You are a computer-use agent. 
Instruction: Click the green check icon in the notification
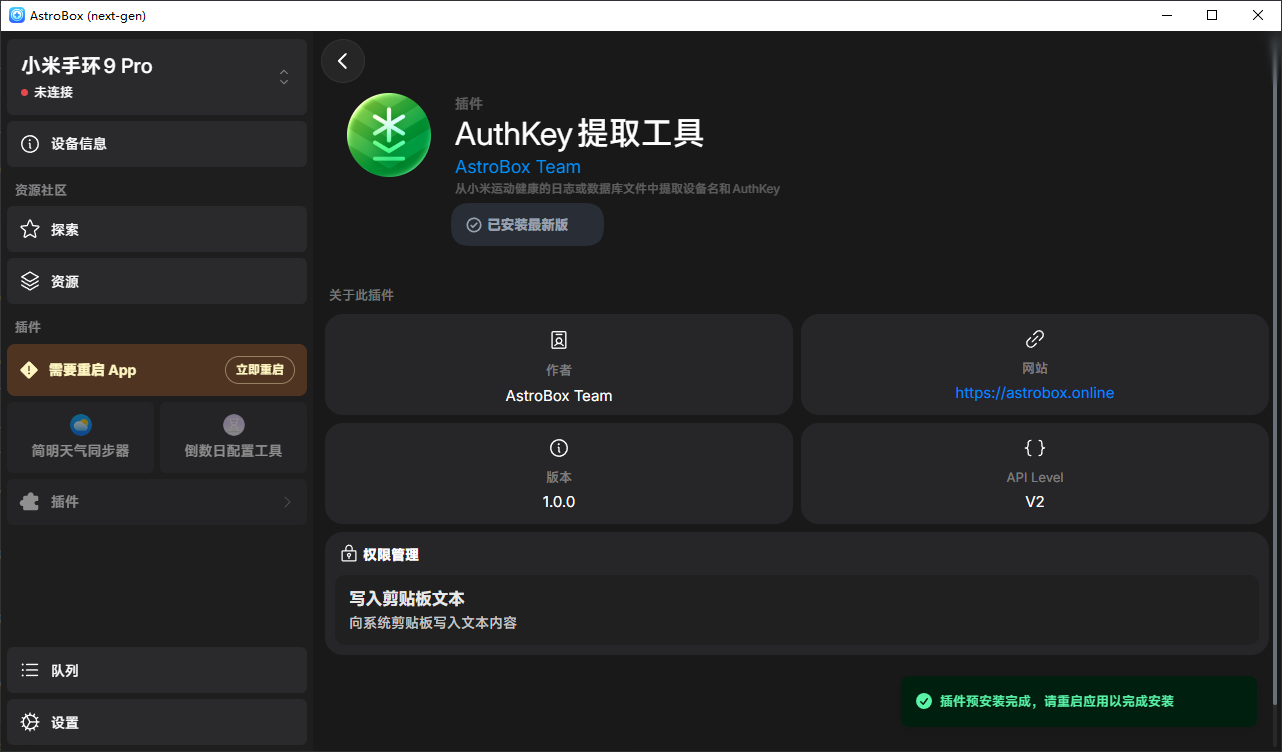tap(924, 702)
